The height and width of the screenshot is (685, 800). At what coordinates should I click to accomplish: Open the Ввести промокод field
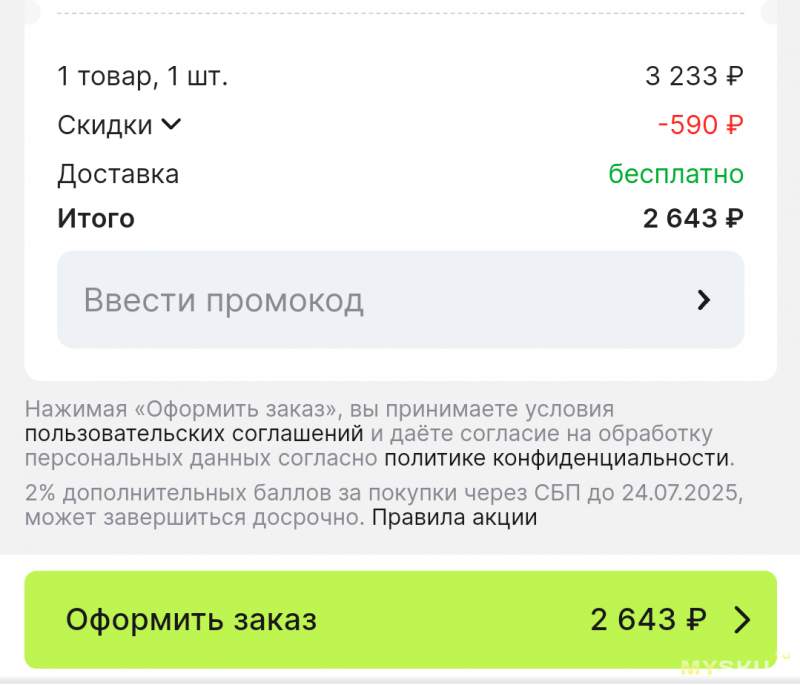(x=400, y=299)
